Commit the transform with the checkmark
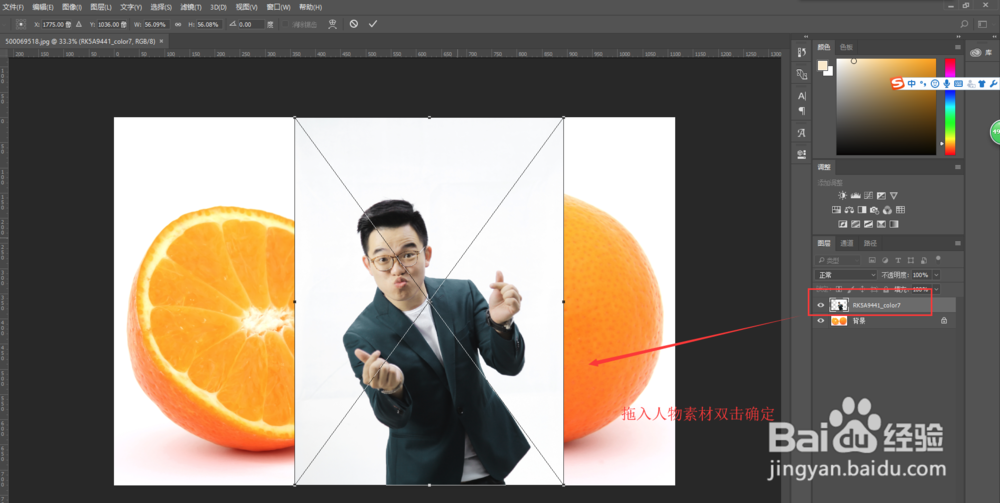 tap(373, 24)
